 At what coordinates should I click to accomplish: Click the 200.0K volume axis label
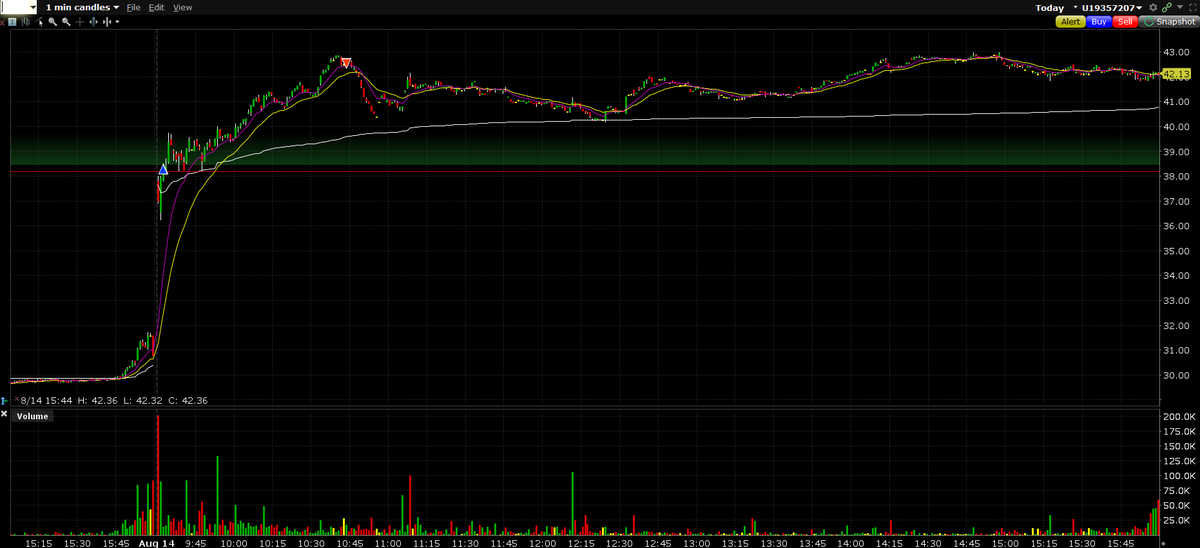point(1177,416)
